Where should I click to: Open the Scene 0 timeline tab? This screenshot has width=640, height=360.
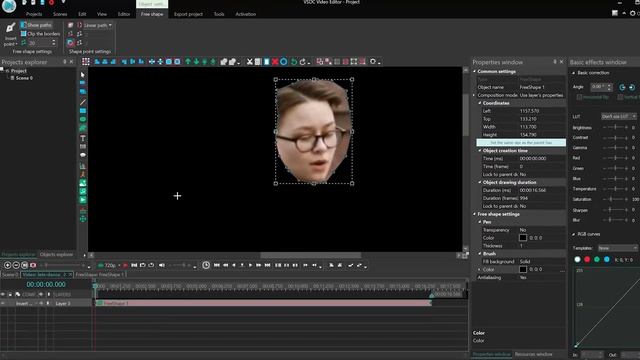[10, 275]
